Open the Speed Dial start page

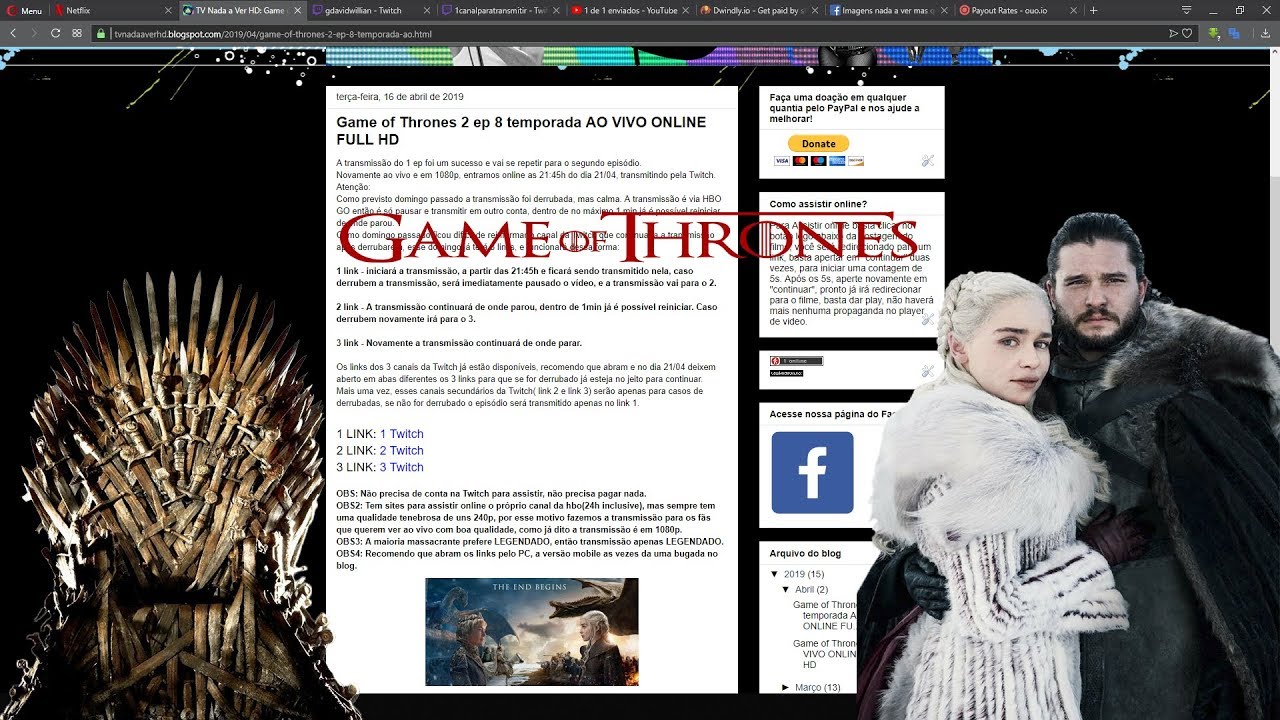(77, 33)
